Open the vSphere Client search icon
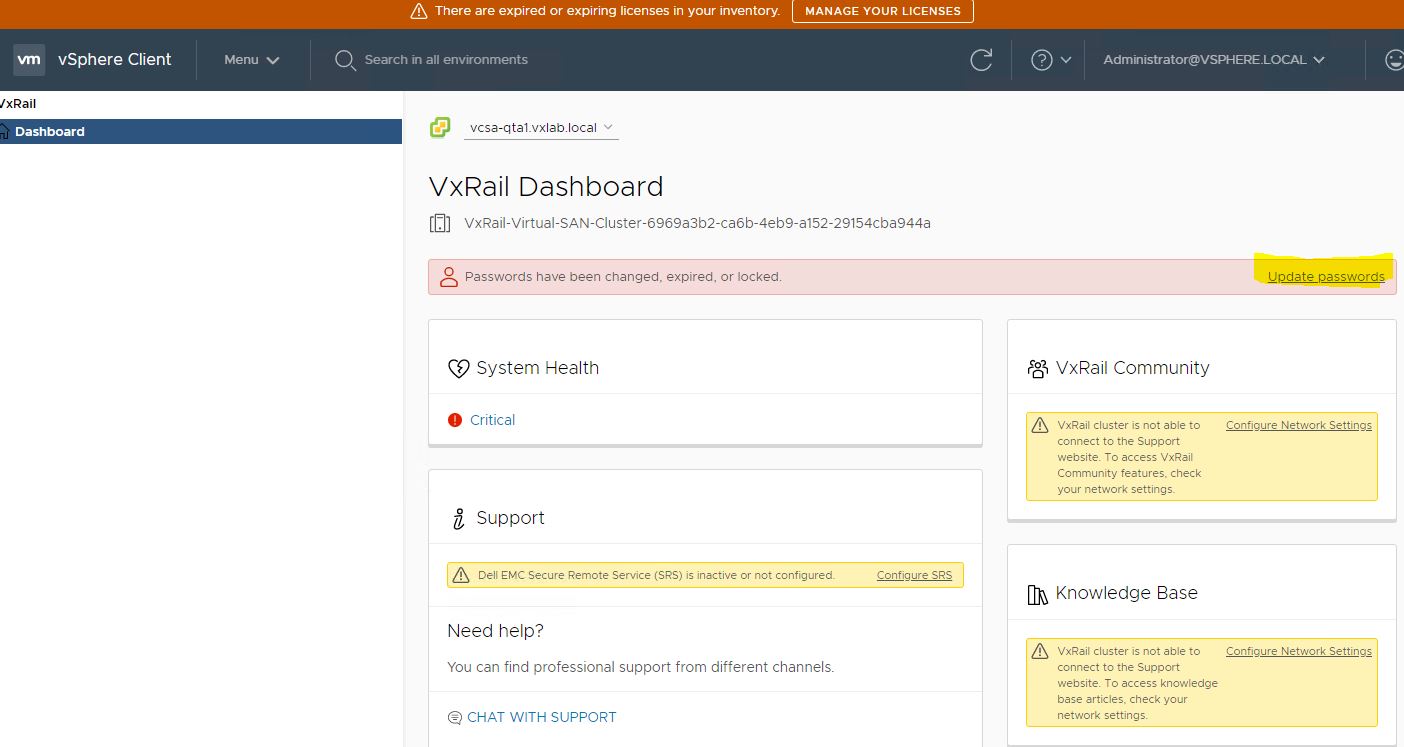 [345, 60]
